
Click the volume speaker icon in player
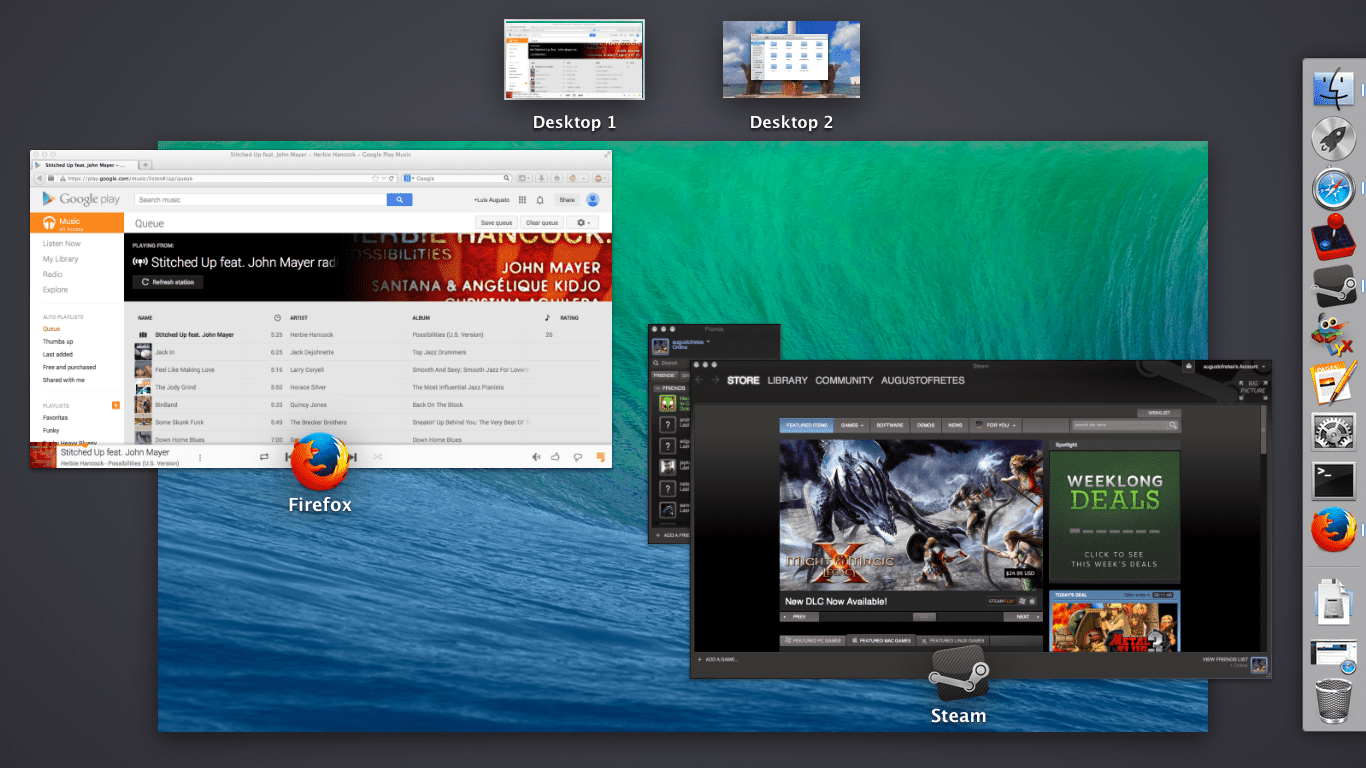click(536, 457)
